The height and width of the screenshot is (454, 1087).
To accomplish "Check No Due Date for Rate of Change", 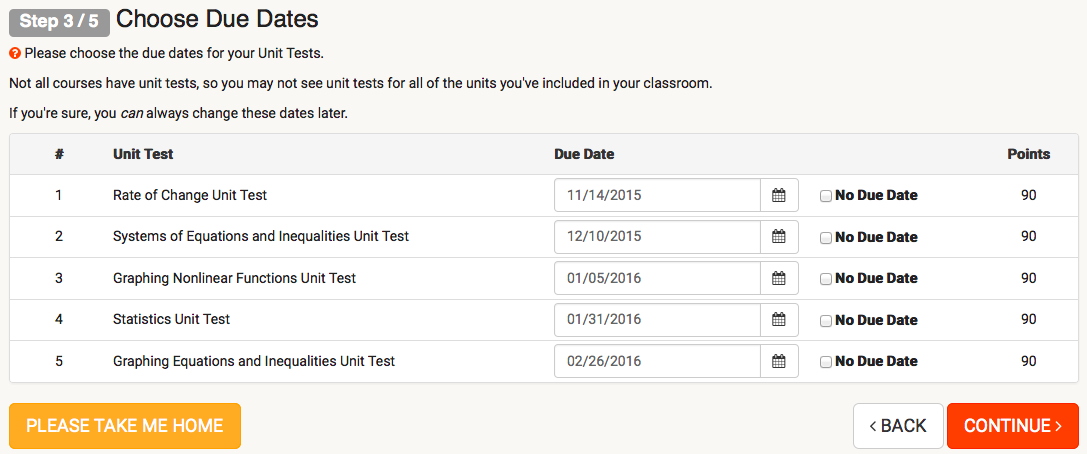I will point(825,196).
